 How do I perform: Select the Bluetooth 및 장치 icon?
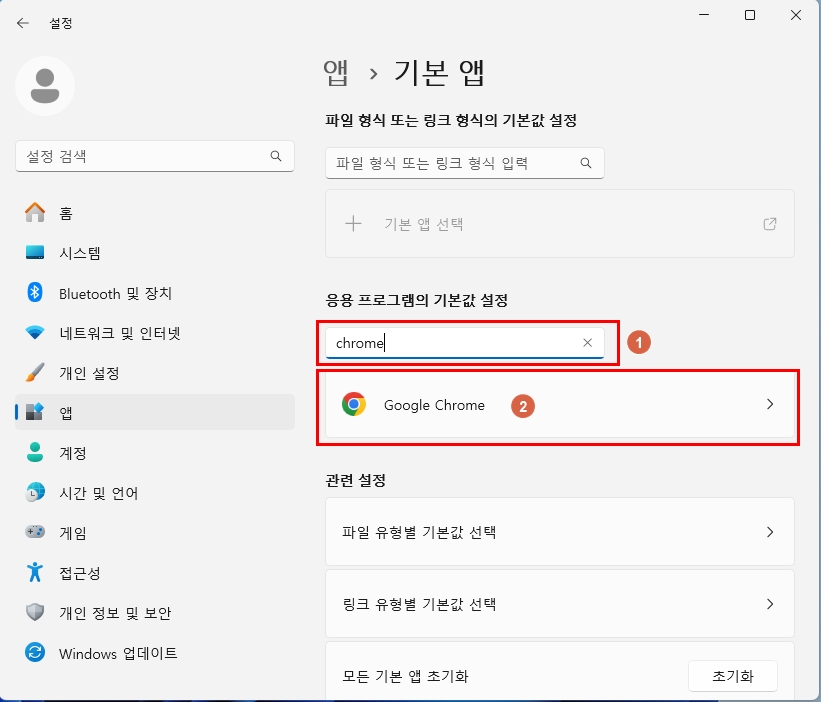(34, 293)
